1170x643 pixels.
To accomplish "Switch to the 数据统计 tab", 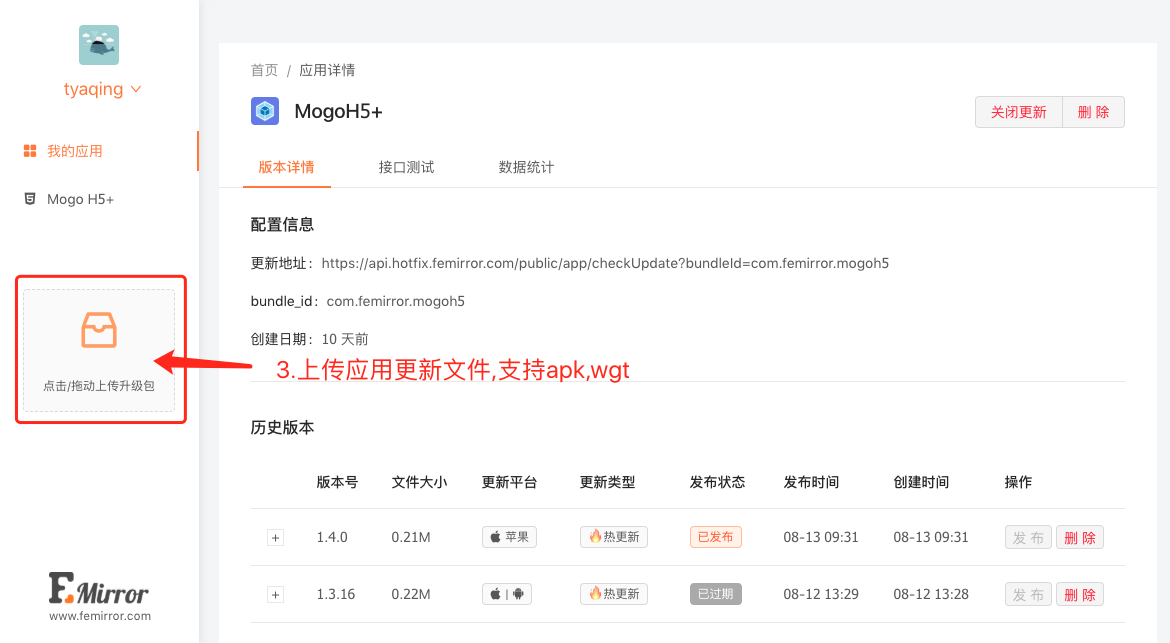I will 526,167.
